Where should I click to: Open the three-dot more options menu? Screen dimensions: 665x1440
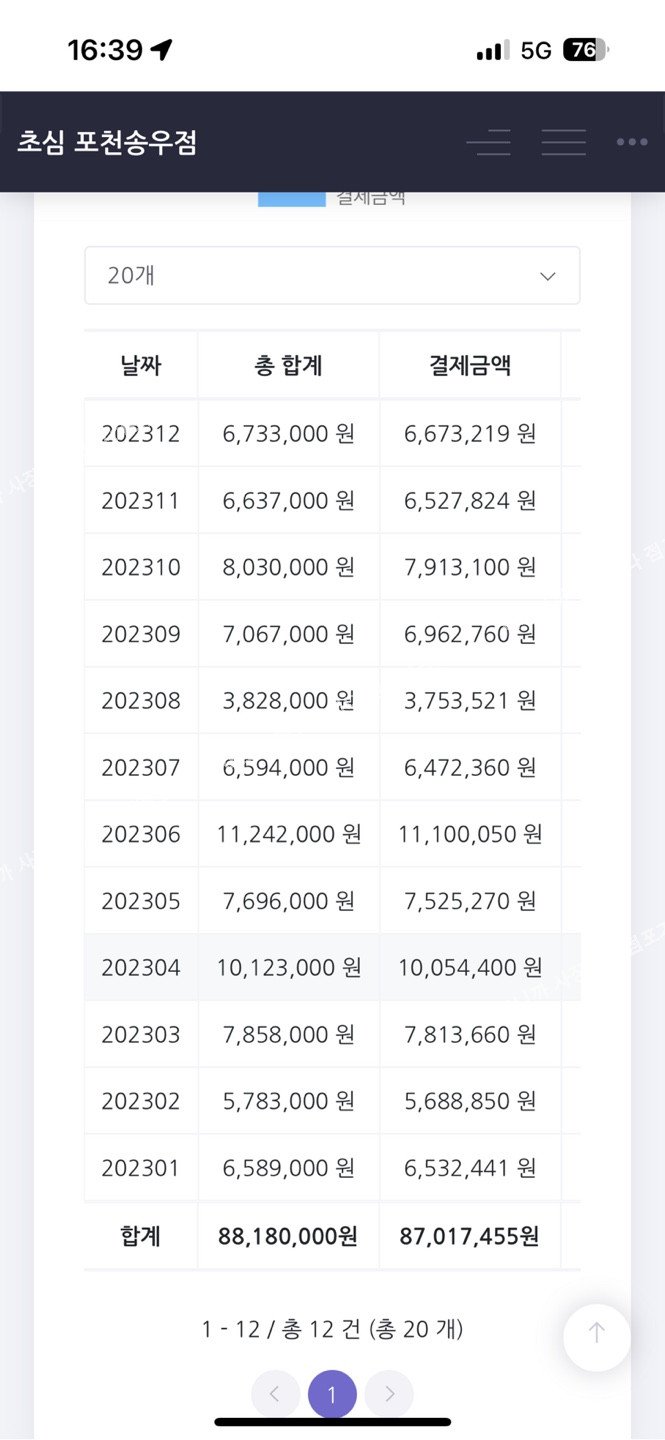point(631,142)
